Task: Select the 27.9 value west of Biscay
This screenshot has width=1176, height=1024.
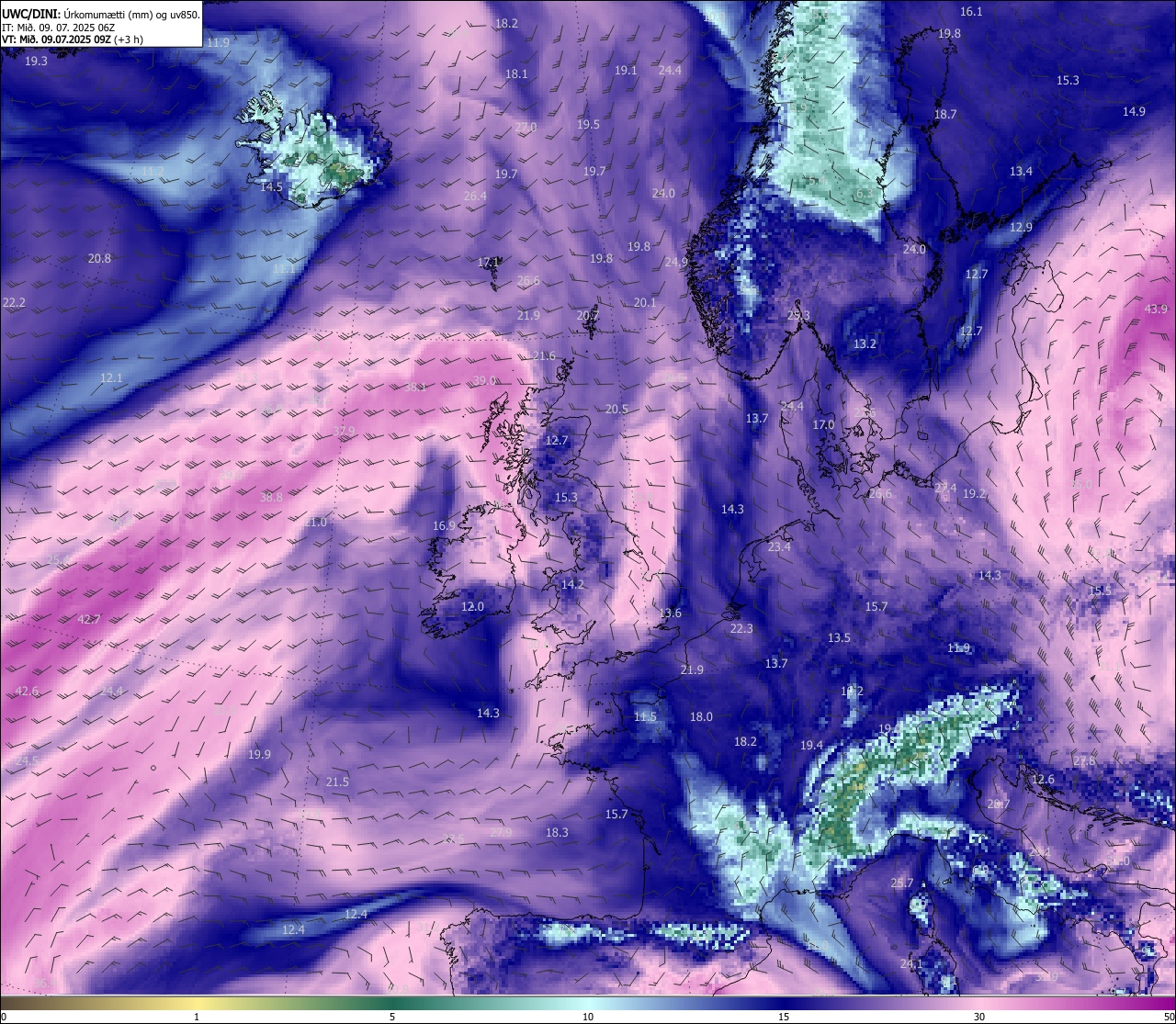Action: [x=501, y=833]
